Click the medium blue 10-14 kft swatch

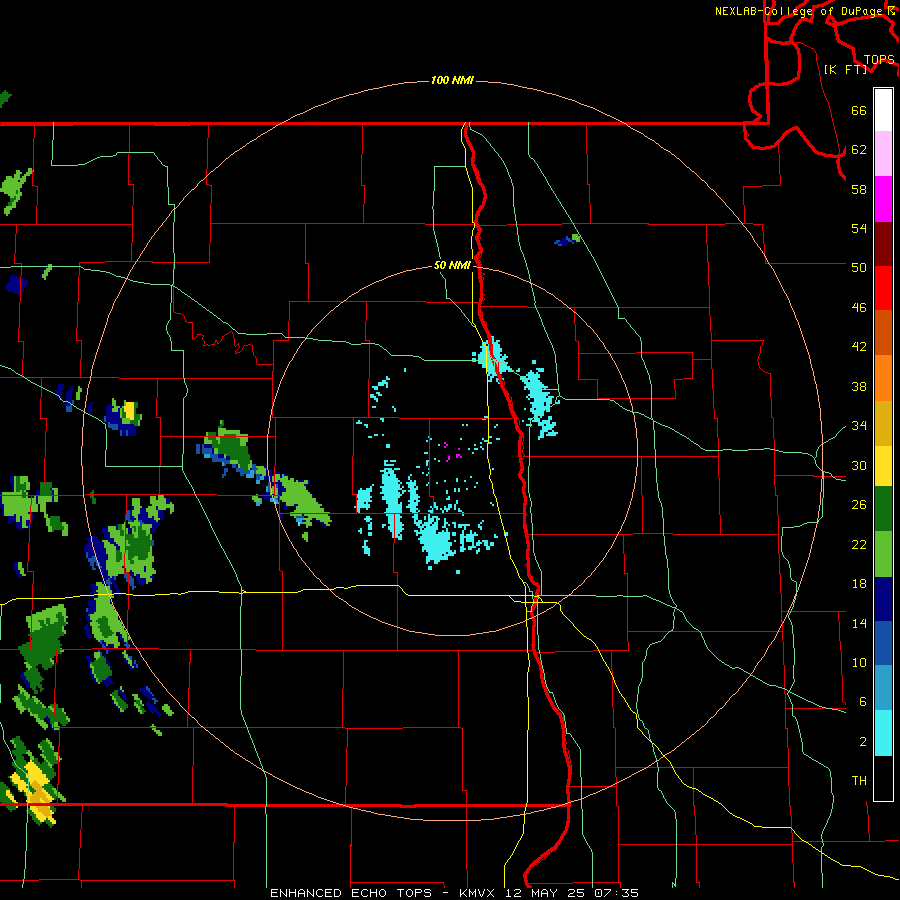click(x=883, y=643)
